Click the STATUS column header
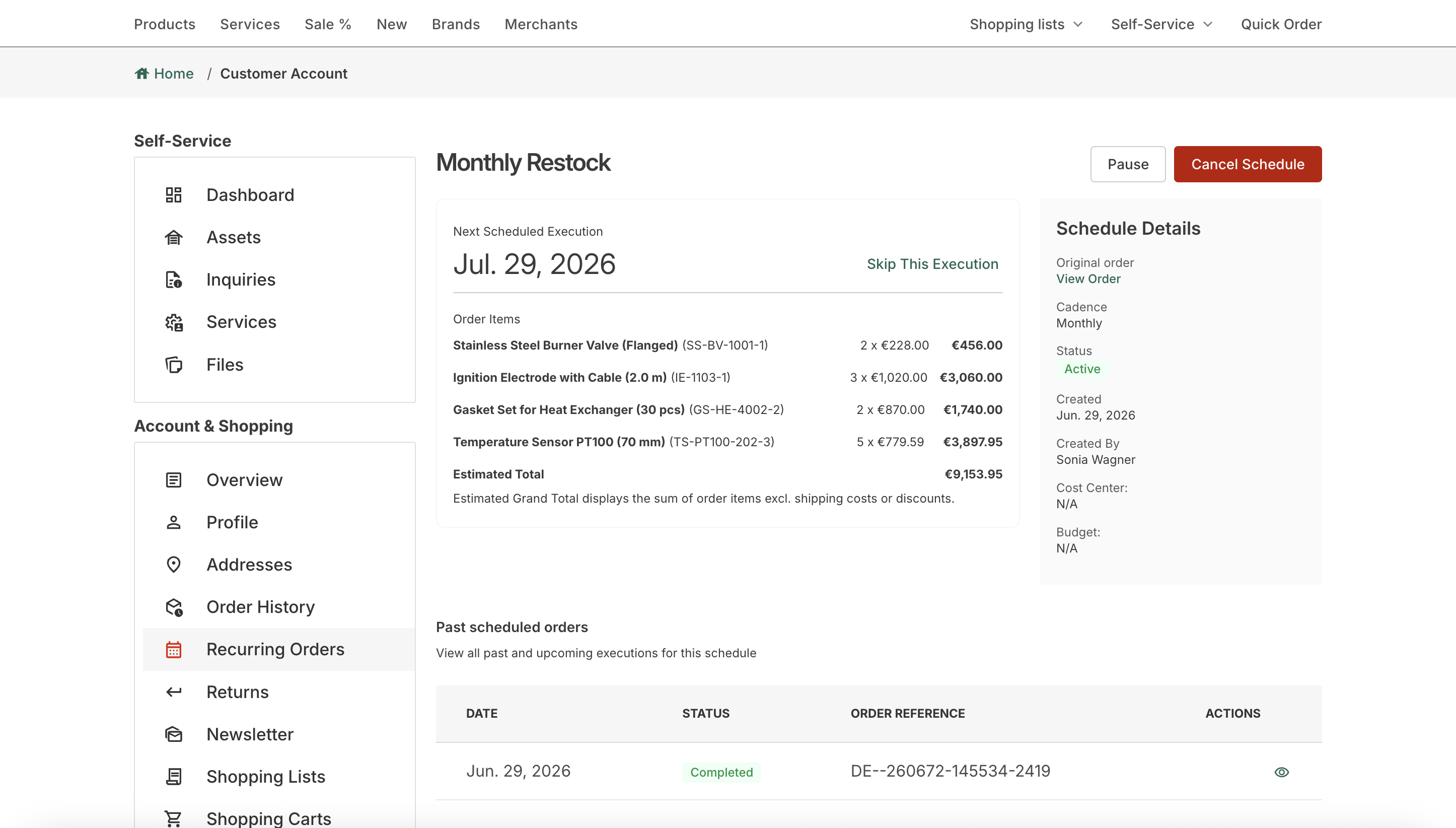1456x828 pixels. pyautogui.click(x=705, y=714)
